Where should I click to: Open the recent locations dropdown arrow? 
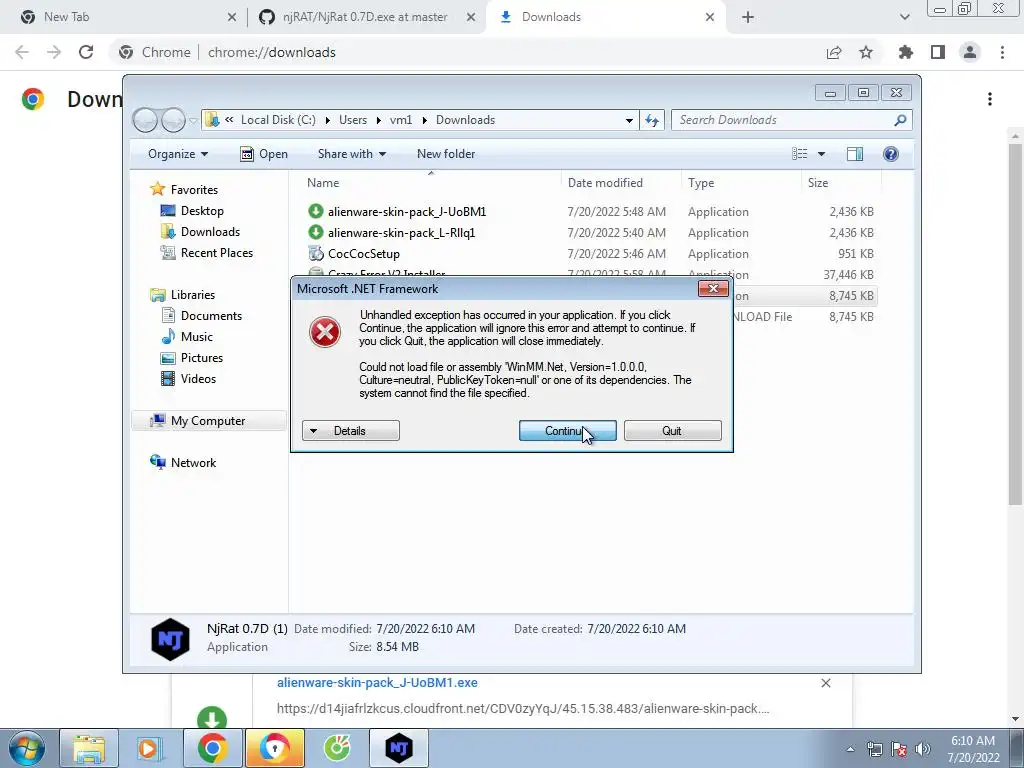[x=193, y=120]
